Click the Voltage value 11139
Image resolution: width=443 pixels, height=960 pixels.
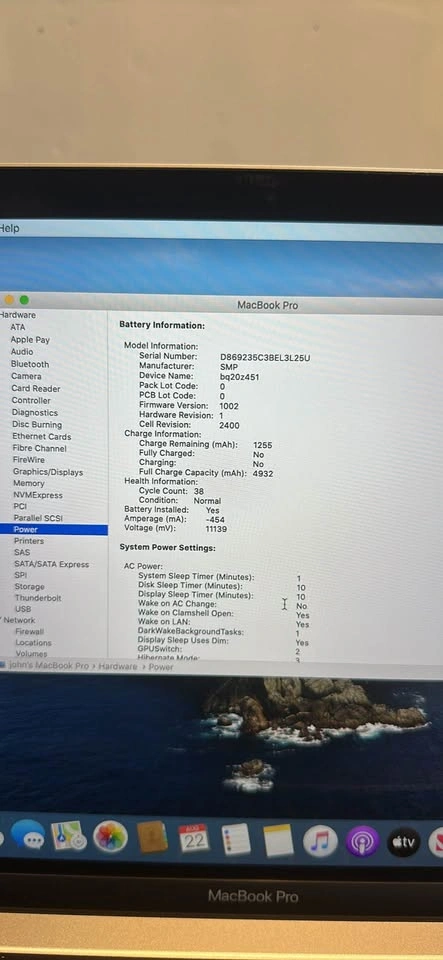(x=216, y=529)
